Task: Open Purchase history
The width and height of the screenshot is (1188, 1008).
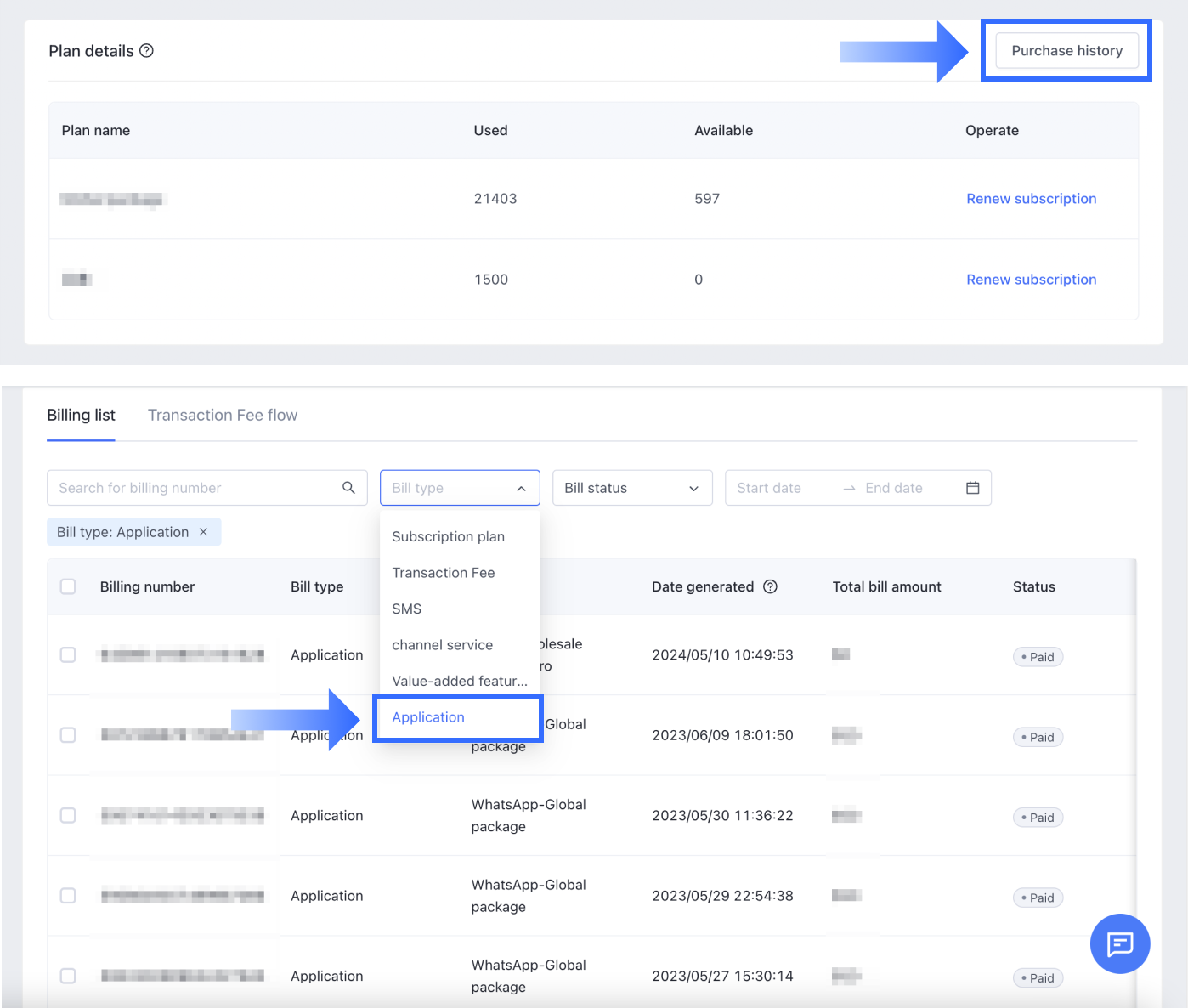Action: (1066, 51)
